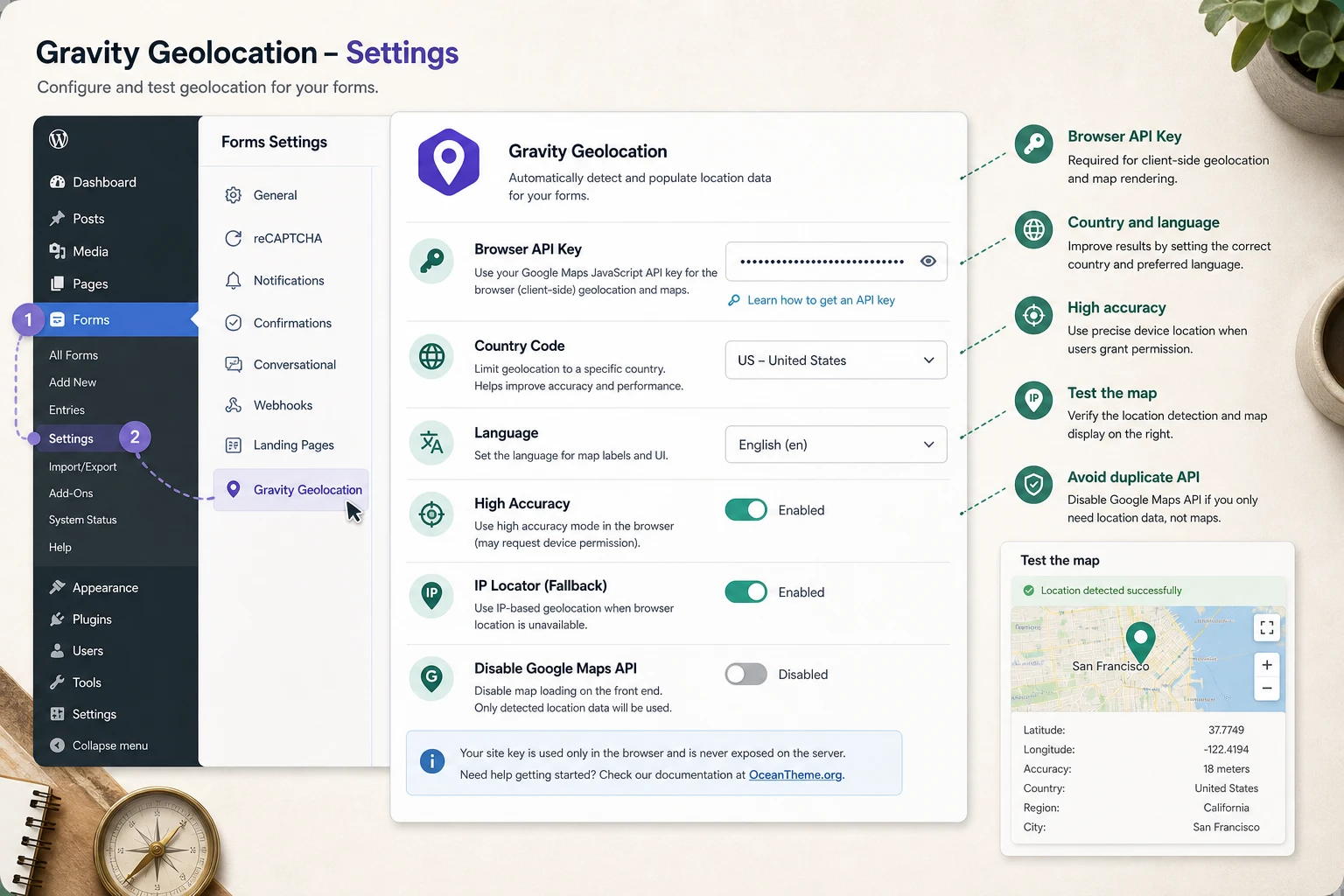Click the WordPress logo icon
The width and height of the screenshot is (1344, 896).
pyautogui.click(x=59, y=139)
